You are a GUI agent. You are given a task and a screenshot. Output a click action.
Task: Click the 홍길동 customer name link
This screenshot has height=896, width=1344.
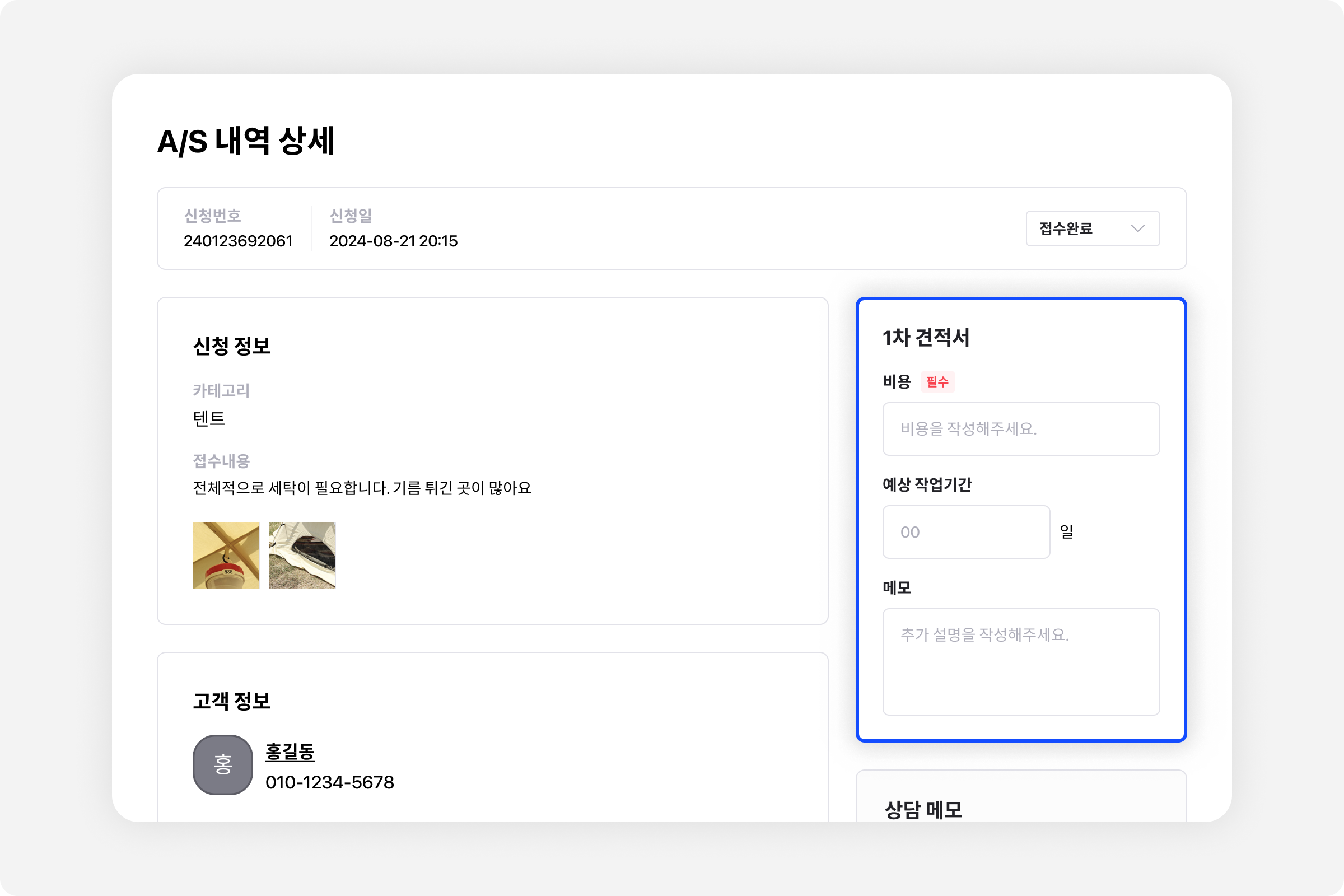(290, 752)
